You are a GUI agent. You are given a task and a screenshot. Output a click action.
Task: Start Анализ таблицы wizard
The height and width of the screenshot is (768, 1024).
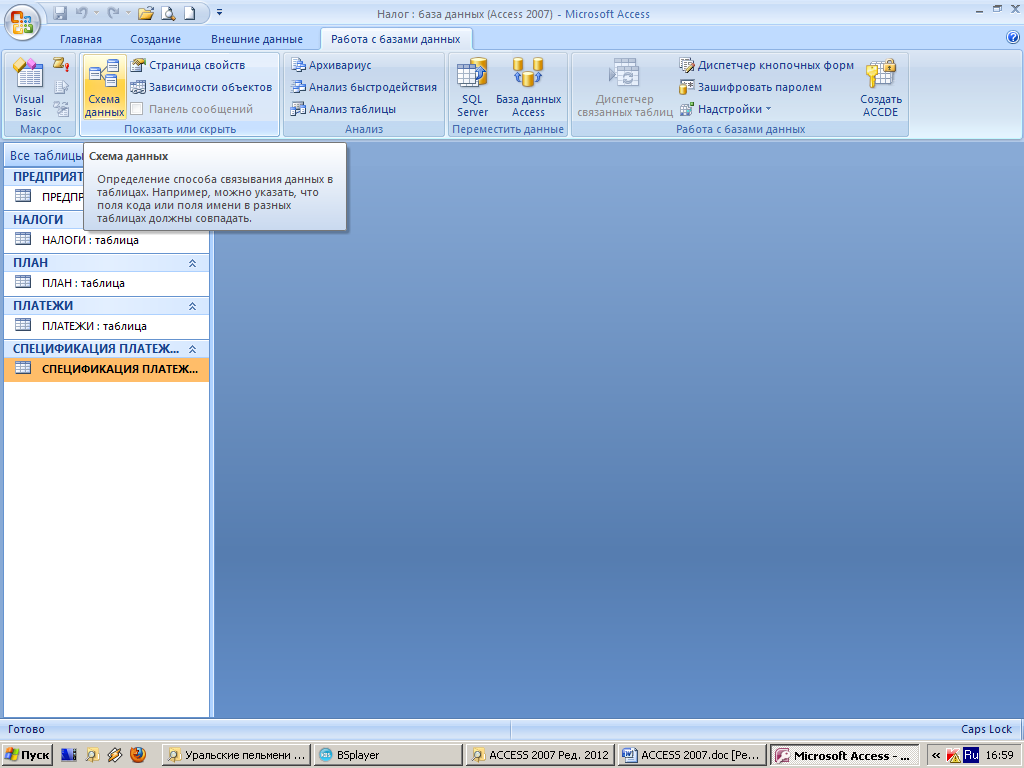(343, 109)
